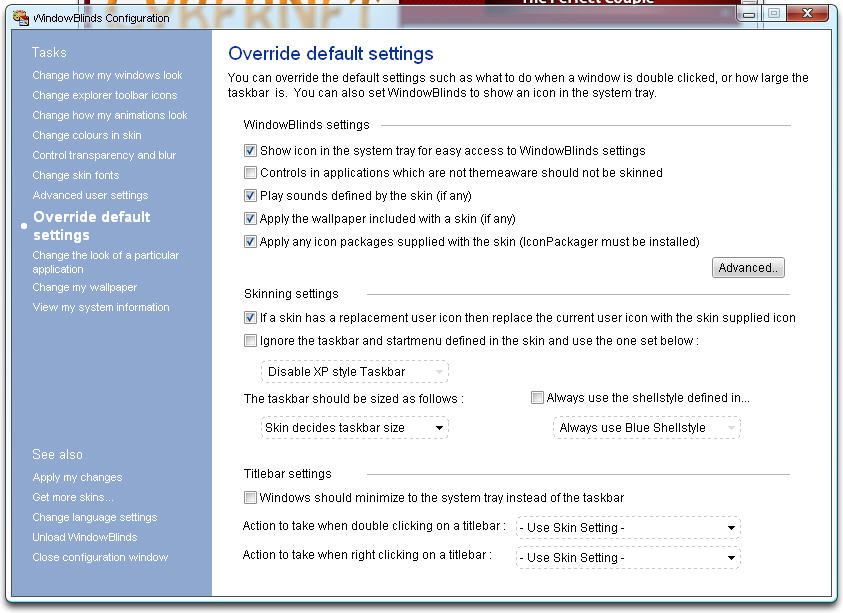Open Change my wallpaper task
The height and width of the screenshot is (613, 843).
click(84, 287)
